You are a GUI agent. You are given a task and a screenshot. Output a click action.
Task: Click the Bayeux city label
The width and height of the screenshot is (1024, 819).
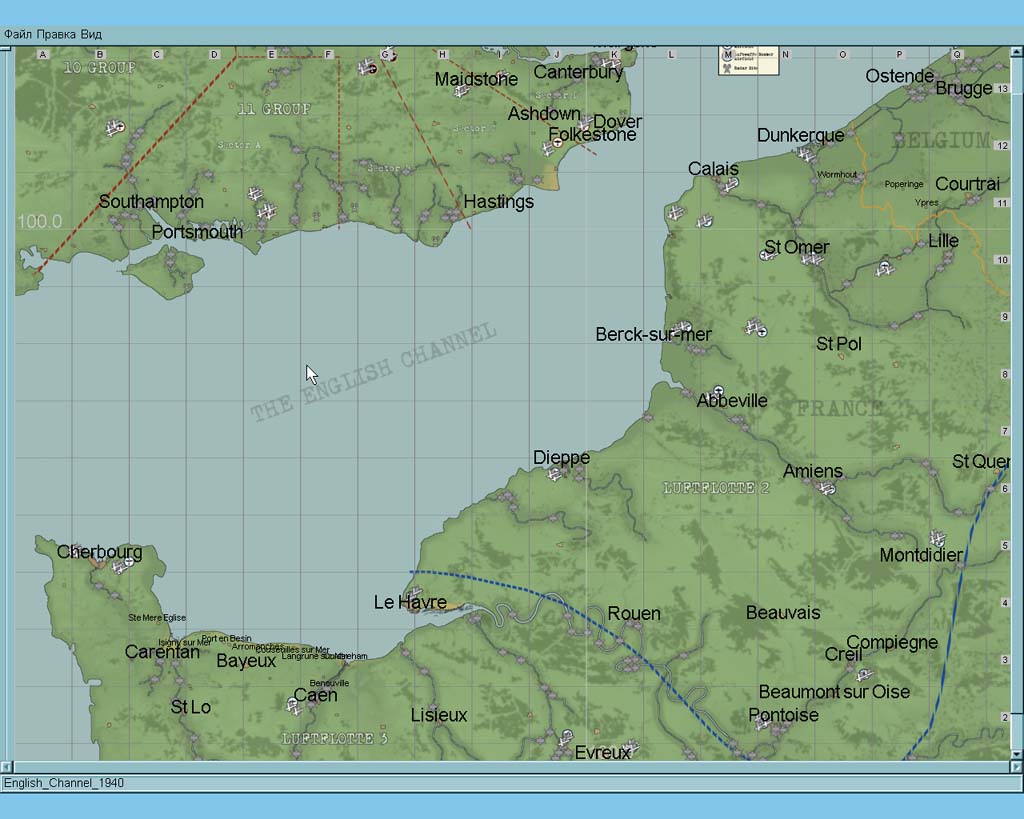point(246,661)
